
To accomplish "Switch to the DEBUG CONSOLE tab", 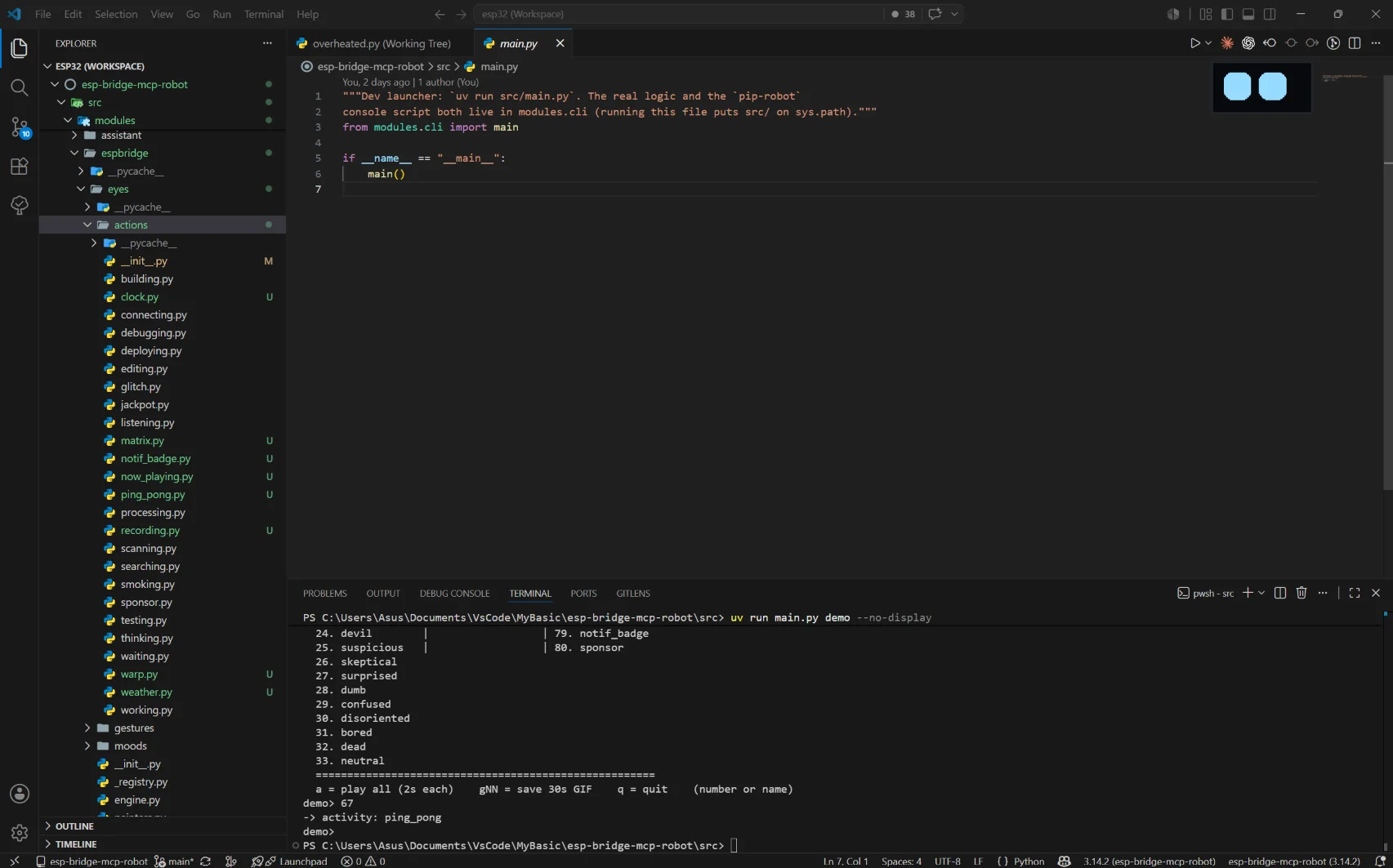I will pyautogui.click(x=455, y=594).
